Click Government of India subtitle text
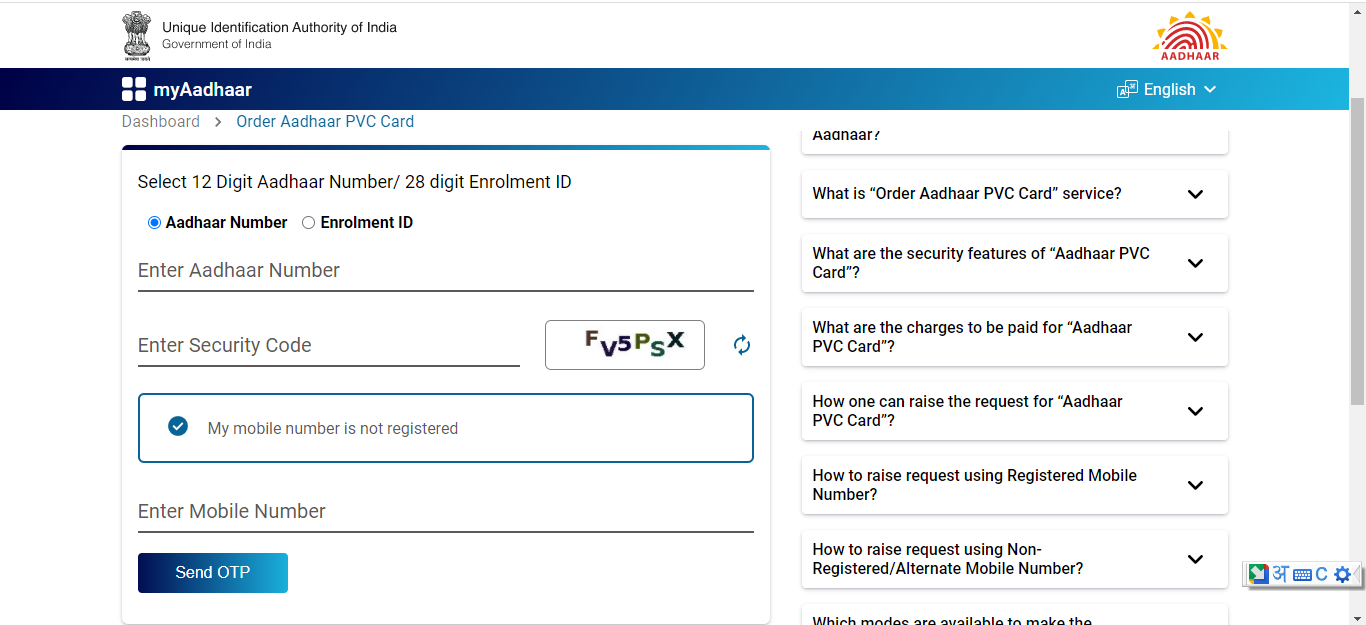The width and height of the screenshot is (1366, 625). [217, 44]
